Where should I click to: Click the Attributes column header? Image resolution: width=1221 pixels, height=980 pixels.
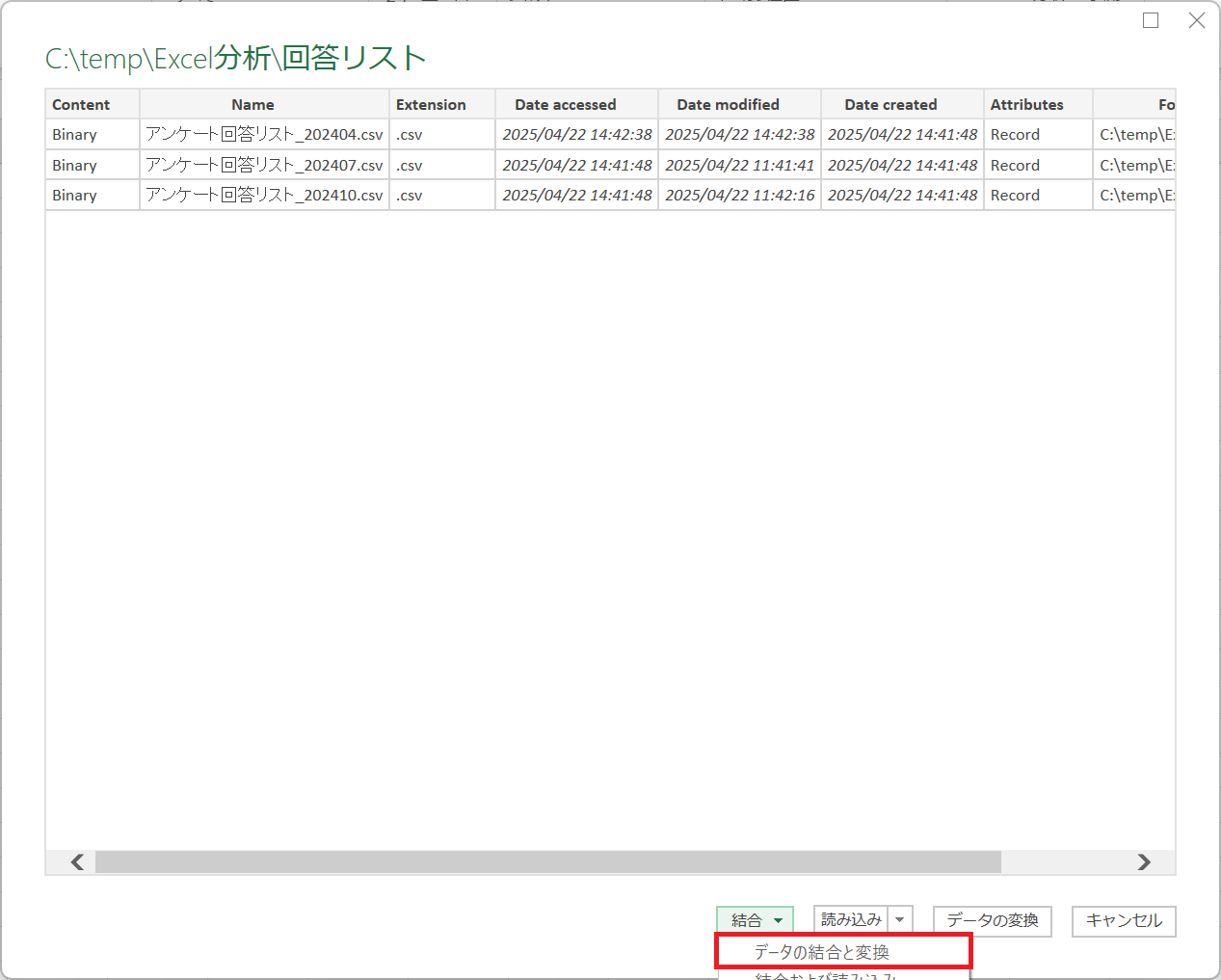1026,104
